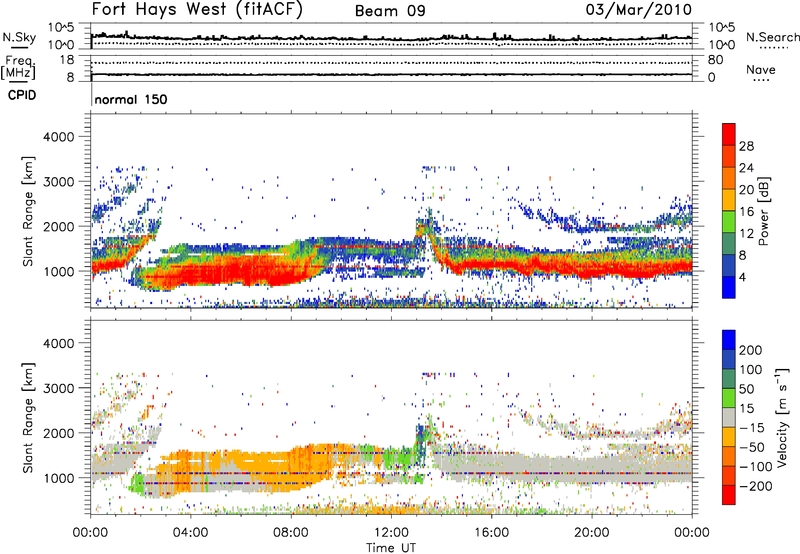The height and width of the screenshot is (554, 800).
Task: Click the '80' Nave tick label
Action: (x=715, y=60)
